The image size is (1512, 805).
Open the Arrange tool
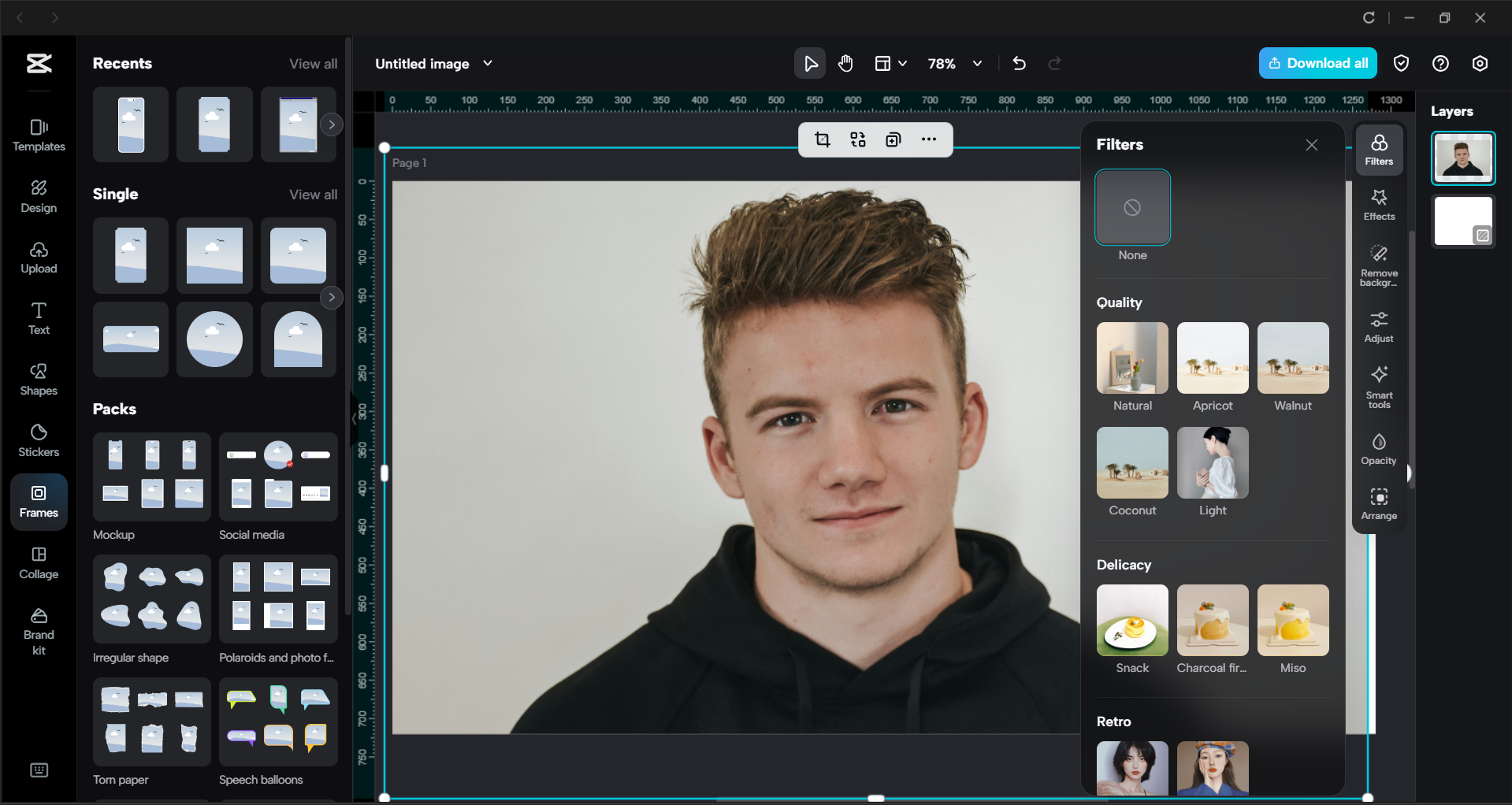(x=1378, y=503)
